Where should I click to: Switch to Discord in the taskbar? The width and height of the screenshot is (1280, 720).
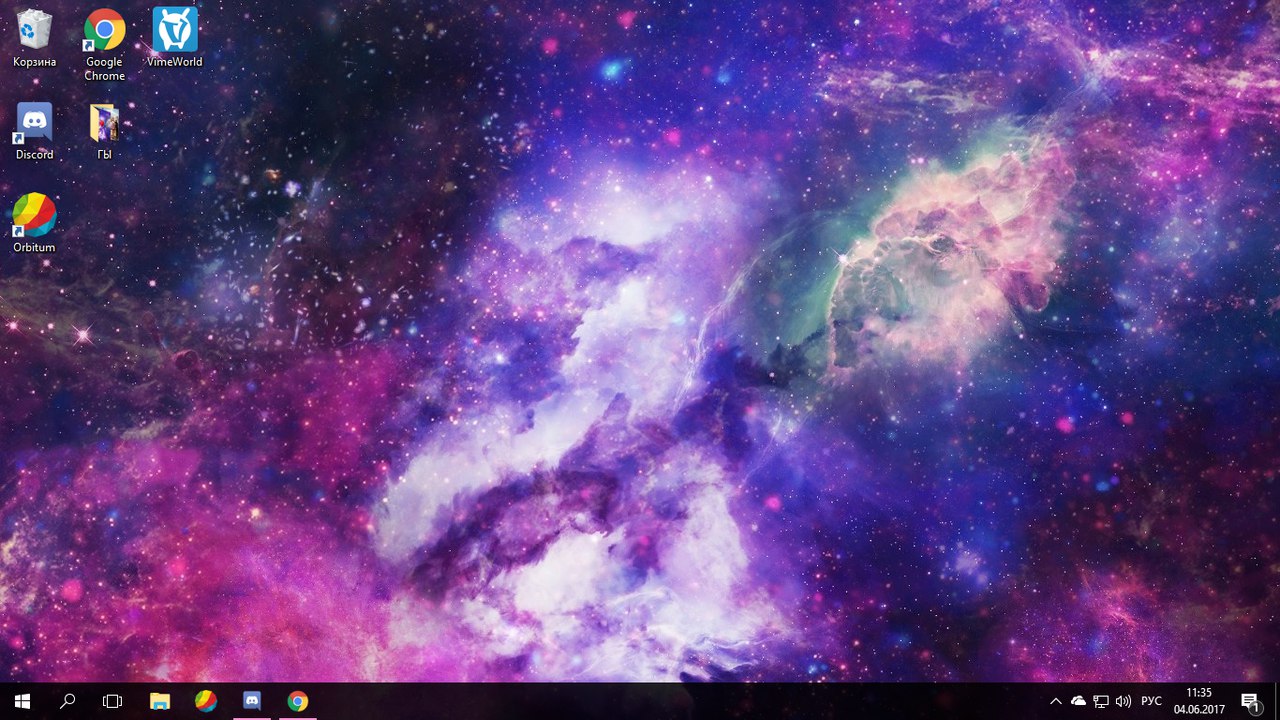tap(252, 701)
